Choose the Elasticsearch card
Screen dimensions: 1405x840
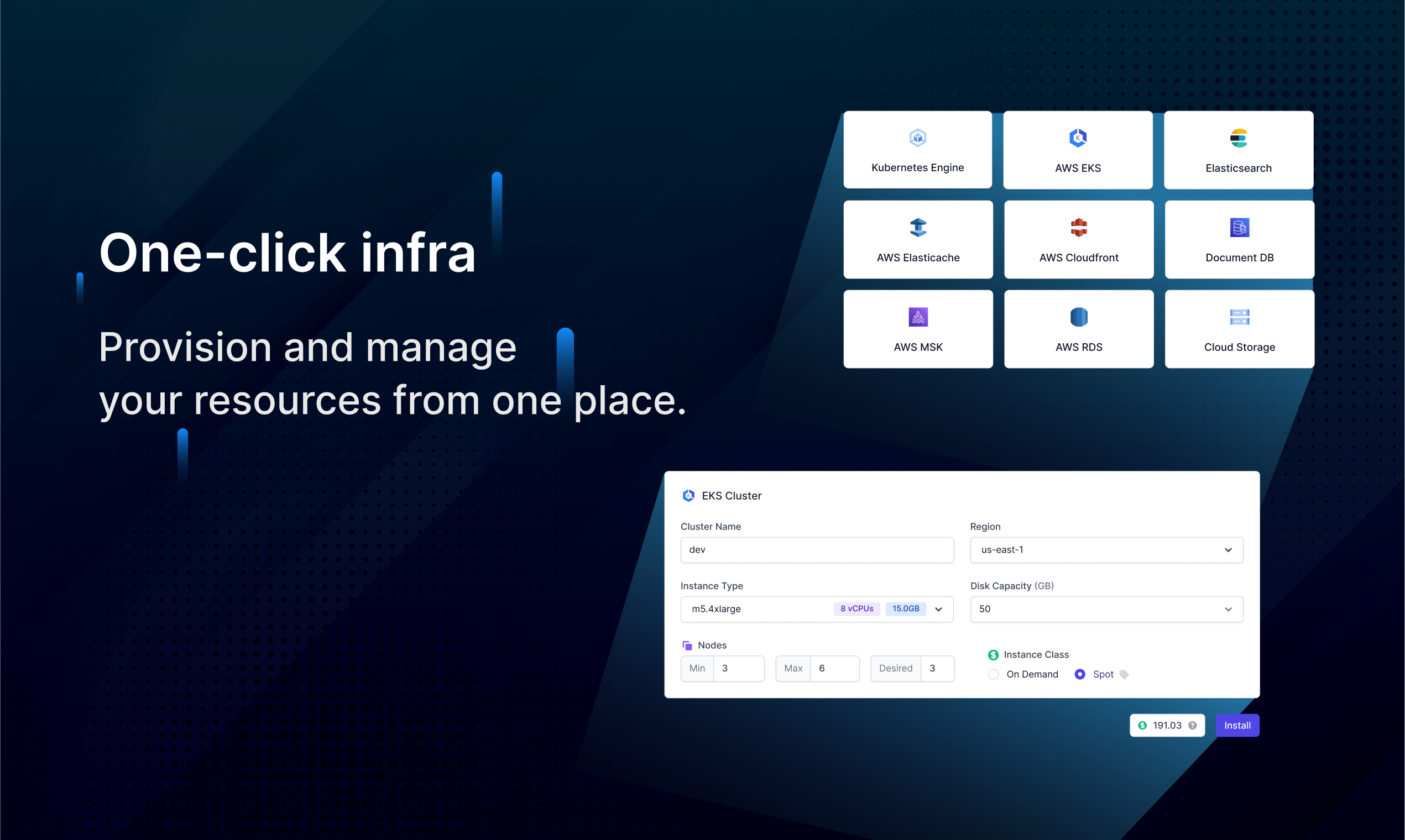pyautogui.click(x=1239, y=149)
